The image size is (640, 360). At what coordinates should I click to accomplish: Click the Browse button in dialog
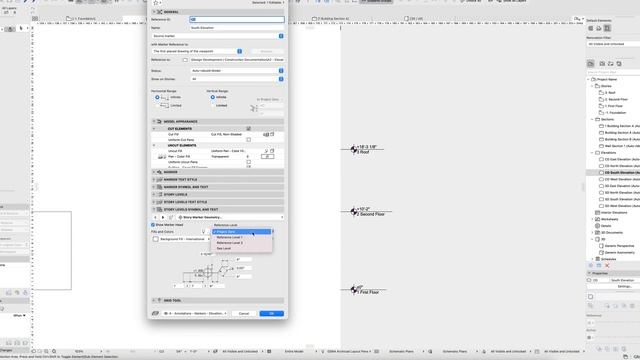(266, 51)
